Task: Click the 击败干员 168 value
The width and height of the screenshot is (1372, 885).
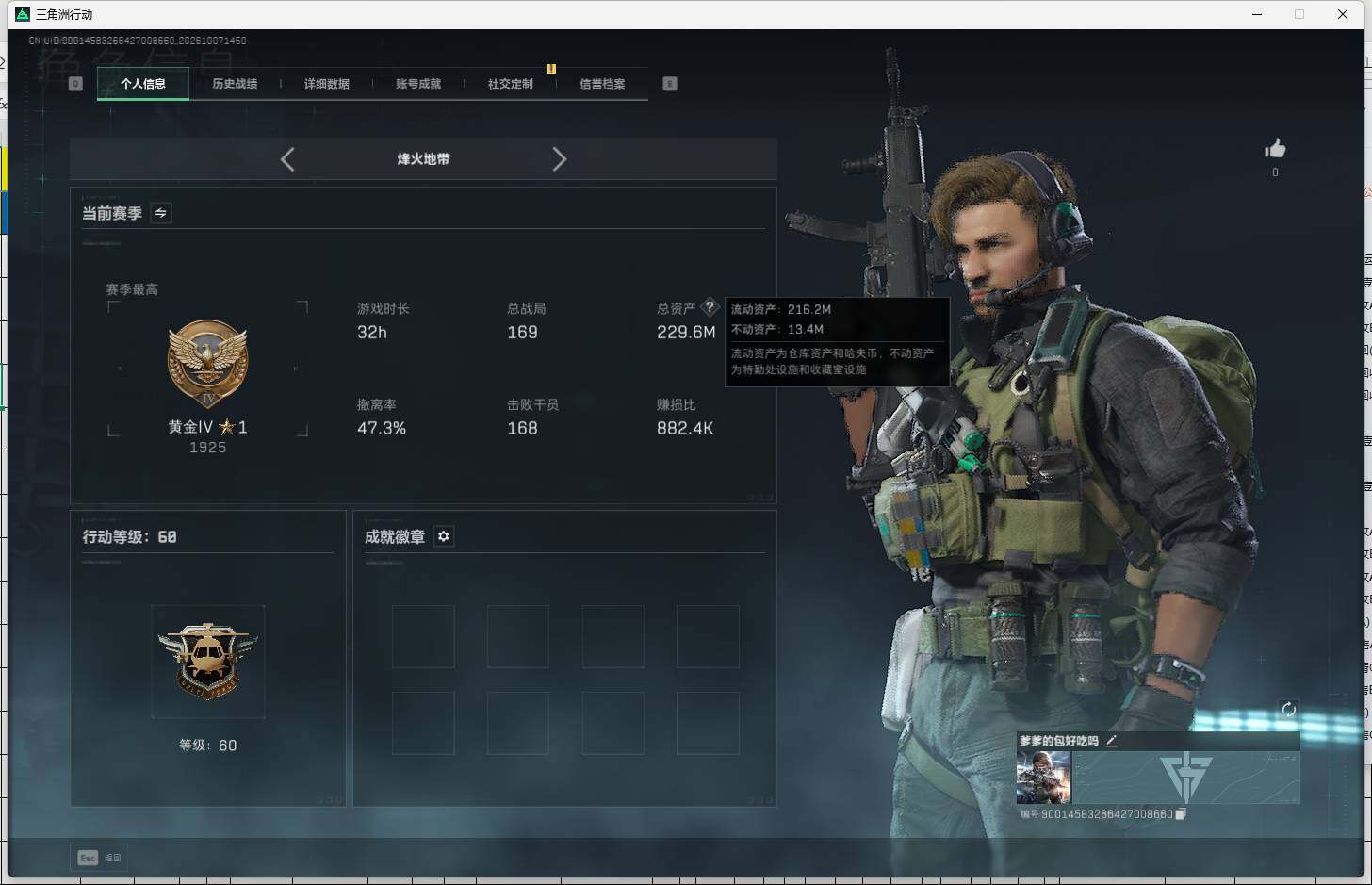Action: pyautogui.click(x=522, y=428)
